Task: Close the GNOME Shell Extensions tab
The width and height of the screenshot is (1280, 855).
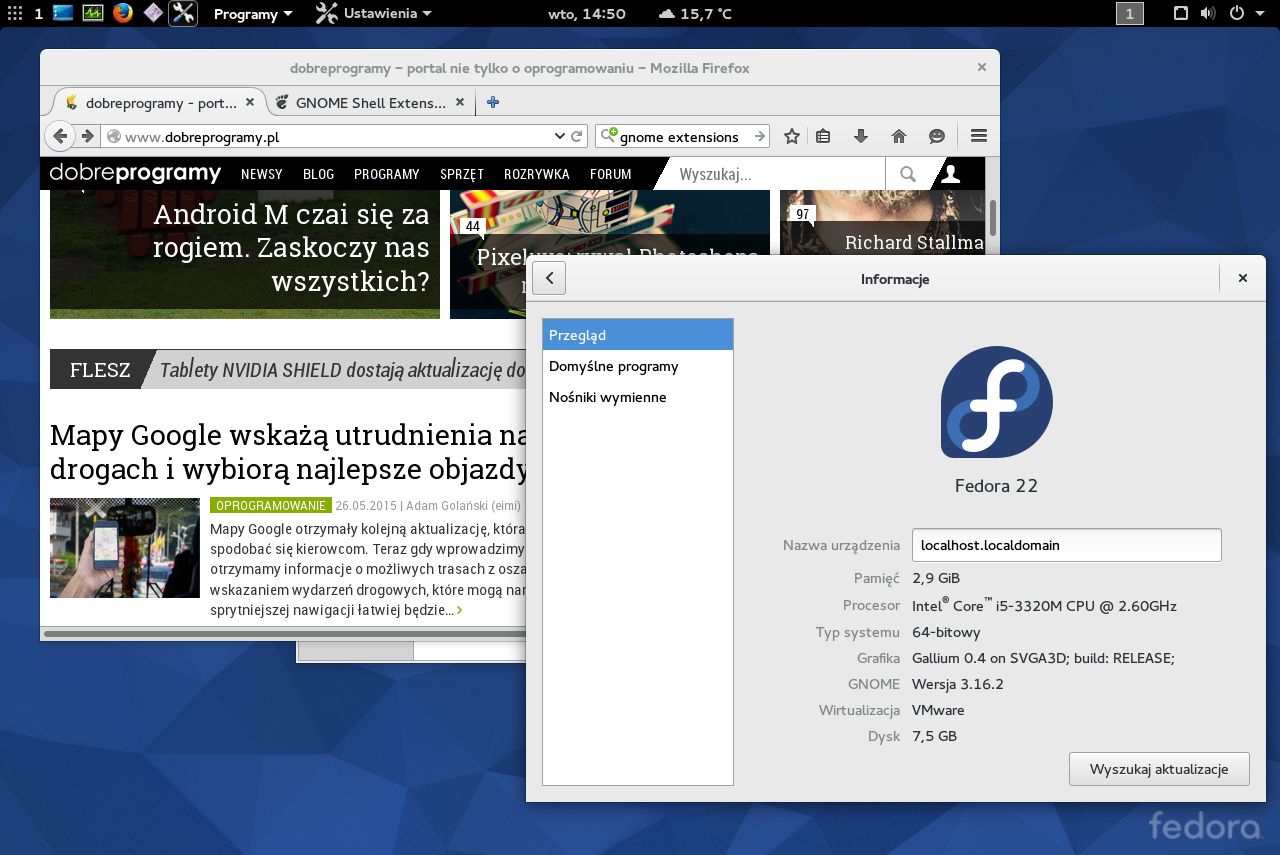Action: 460,102
